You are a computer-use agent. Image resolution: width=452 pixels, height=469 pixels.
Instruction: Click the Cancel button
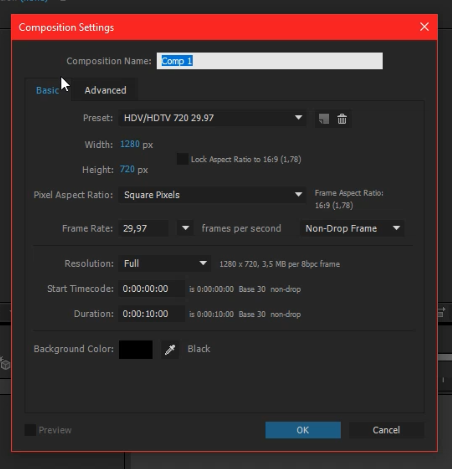click(386, 430)
